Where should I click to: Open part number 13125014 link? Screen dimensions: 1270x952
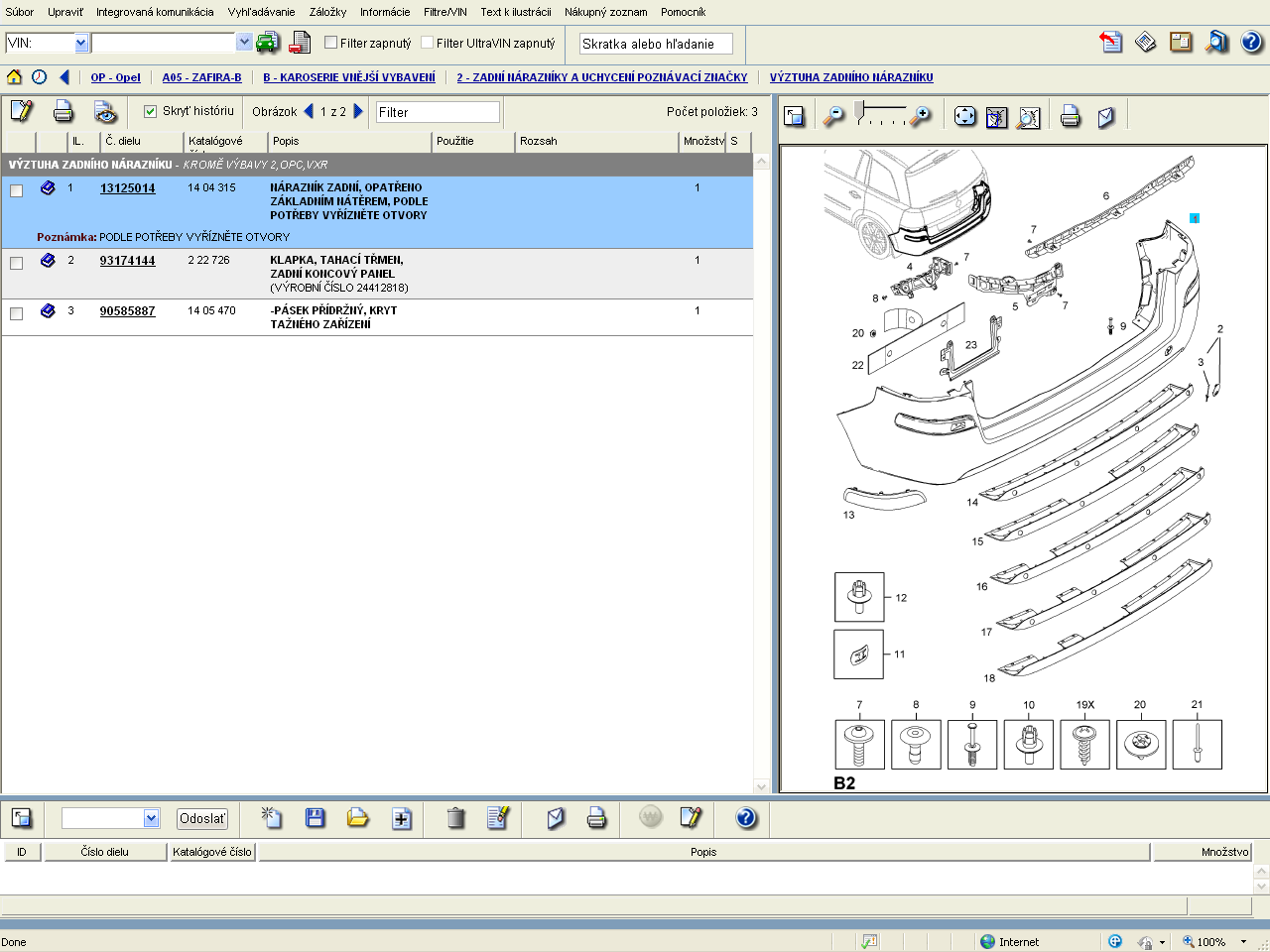click(127, 188)
